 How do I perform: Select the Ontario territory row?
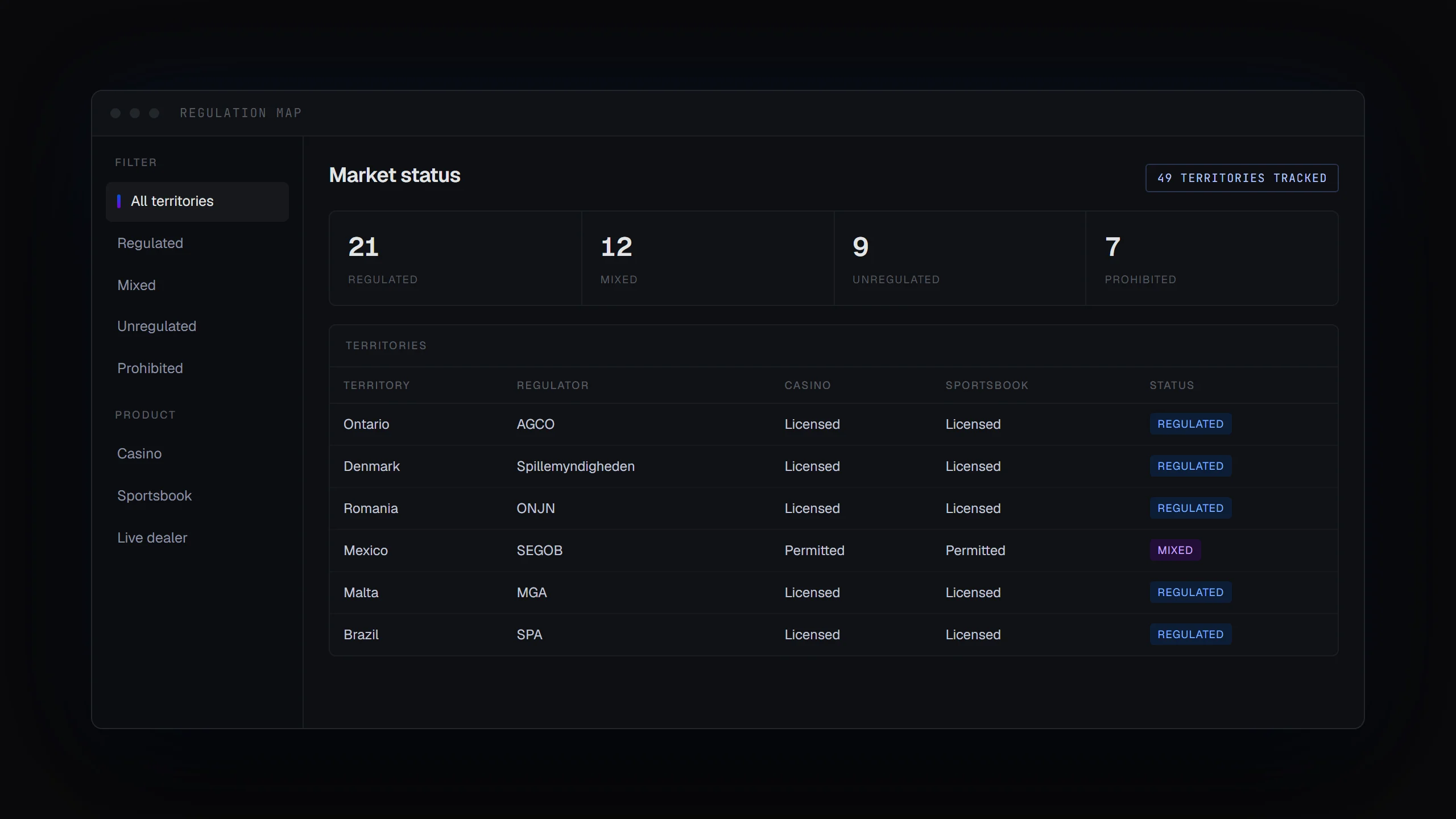pyautogui.click(x=834, y=424)
